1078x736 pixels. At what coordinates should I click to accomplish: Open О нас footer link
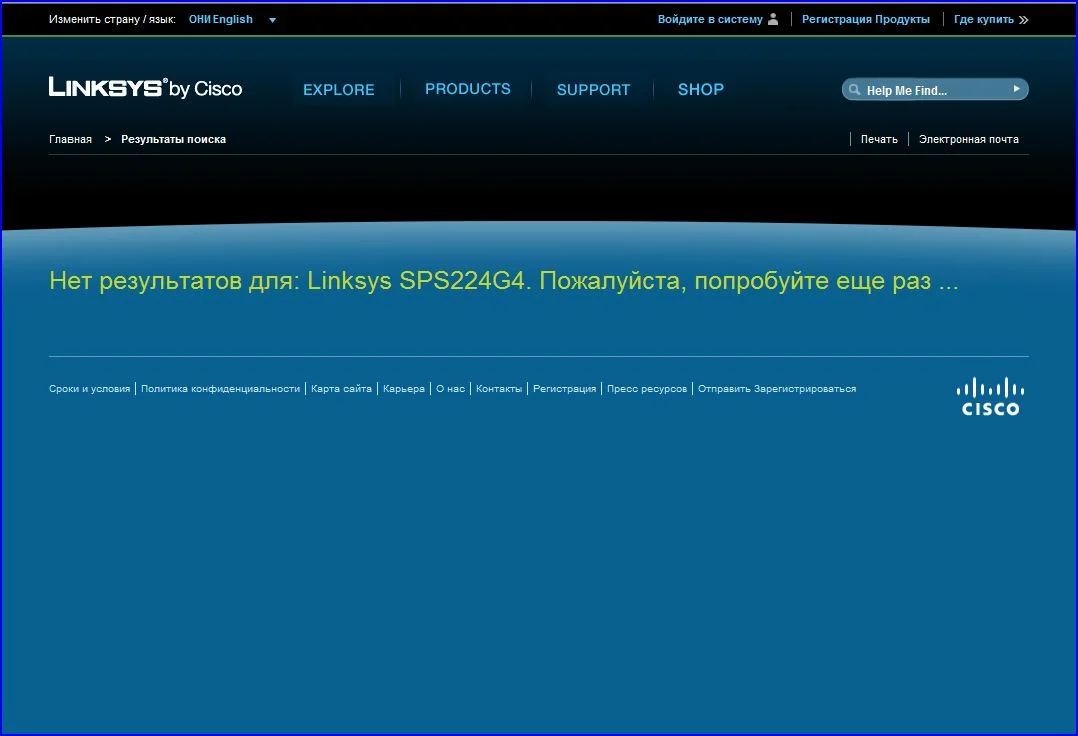tap(450, 388)
